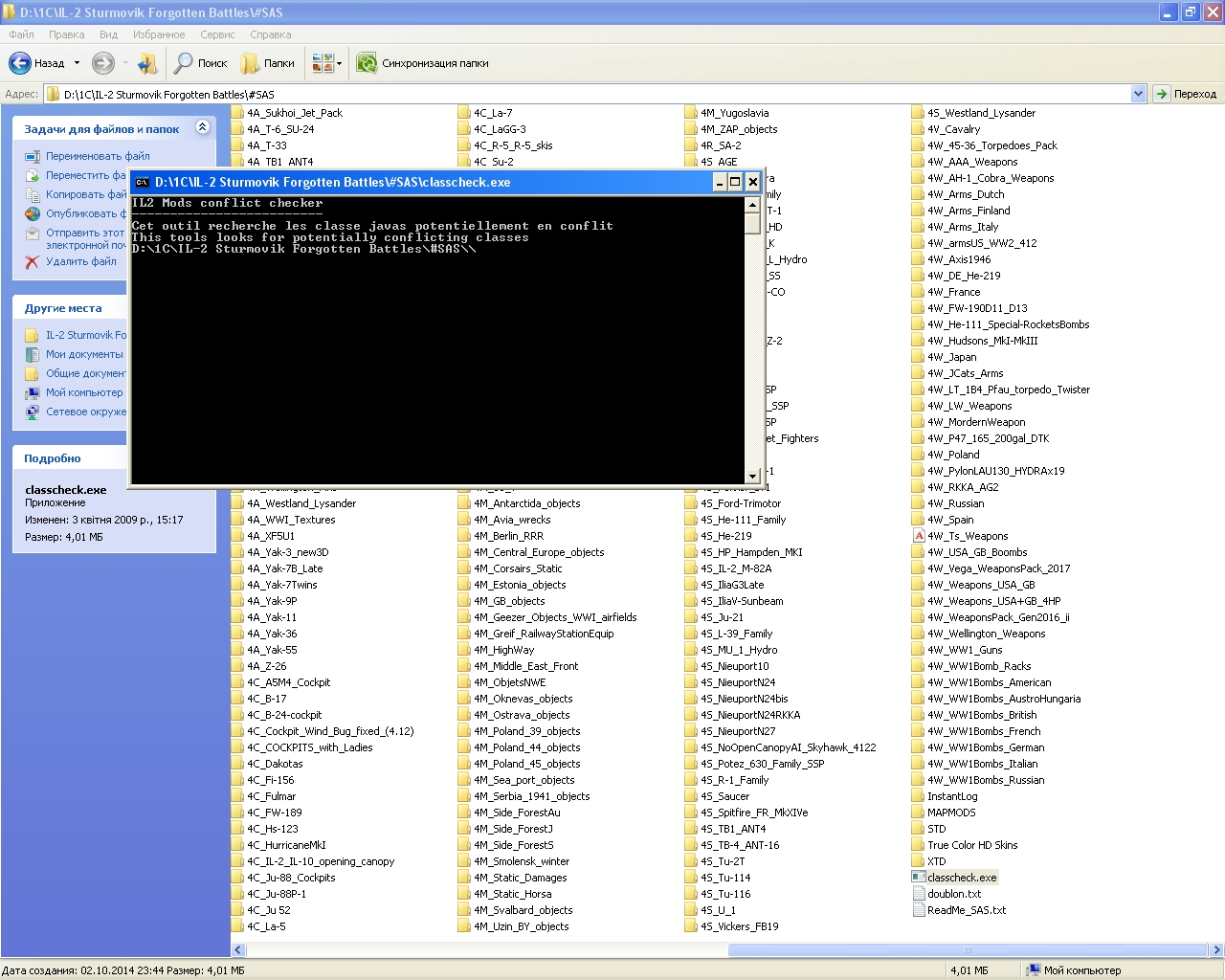This screenshot has width=1225, height=980.
Task: Open the Search (Поиск) pane
Action: [x=200, y=63]
